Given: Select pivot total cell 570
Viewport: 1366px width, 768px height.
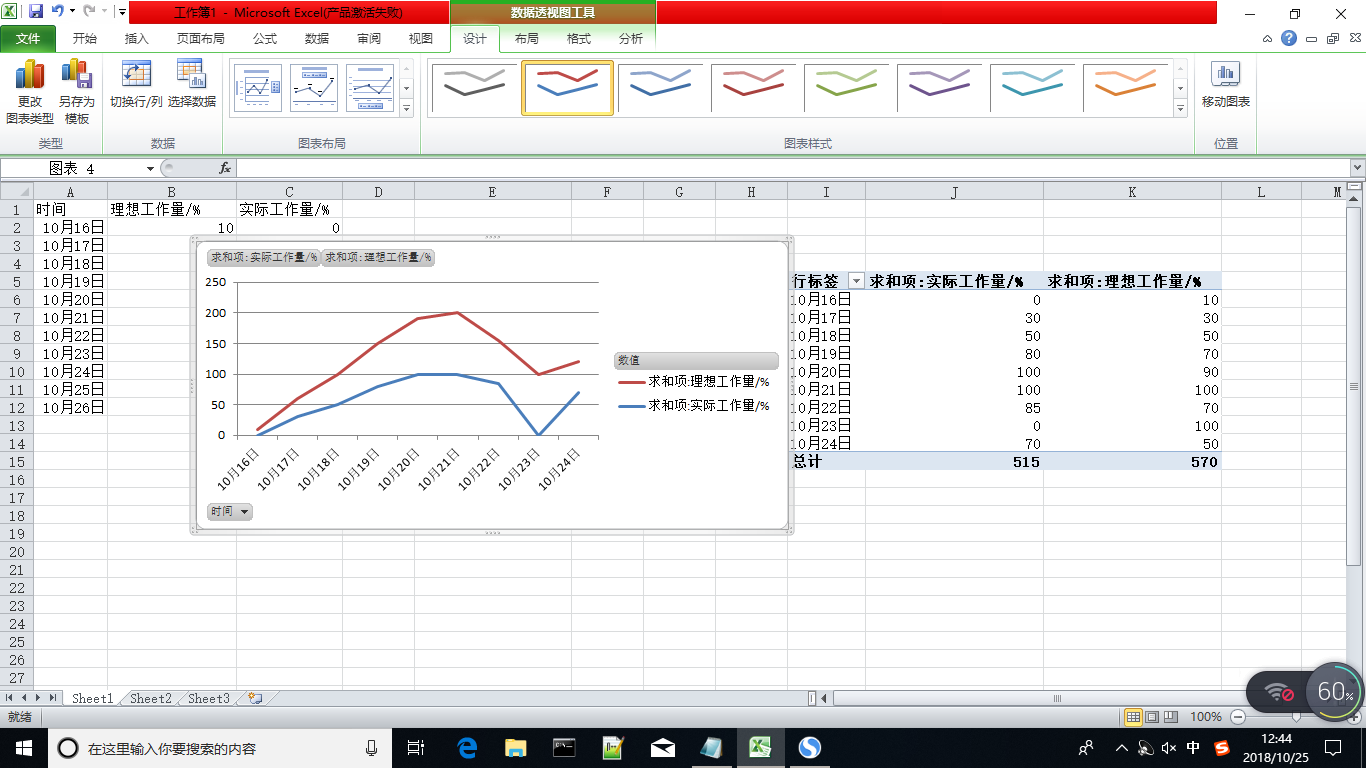Looking at the screenshot, I should click(x=1132, y=462).
